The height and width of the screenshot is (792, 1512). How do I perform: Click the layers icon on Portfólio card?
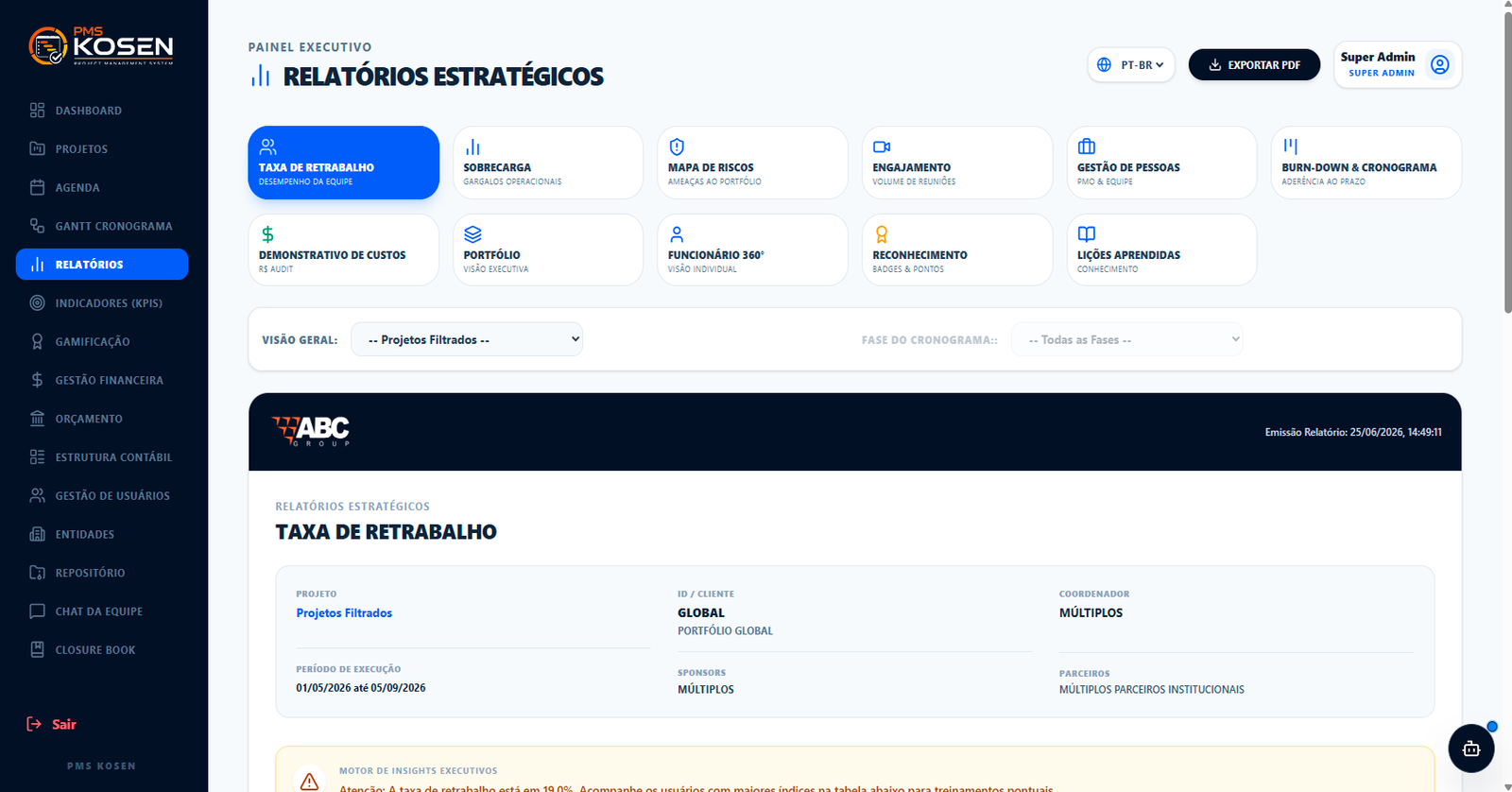[472, 234]
